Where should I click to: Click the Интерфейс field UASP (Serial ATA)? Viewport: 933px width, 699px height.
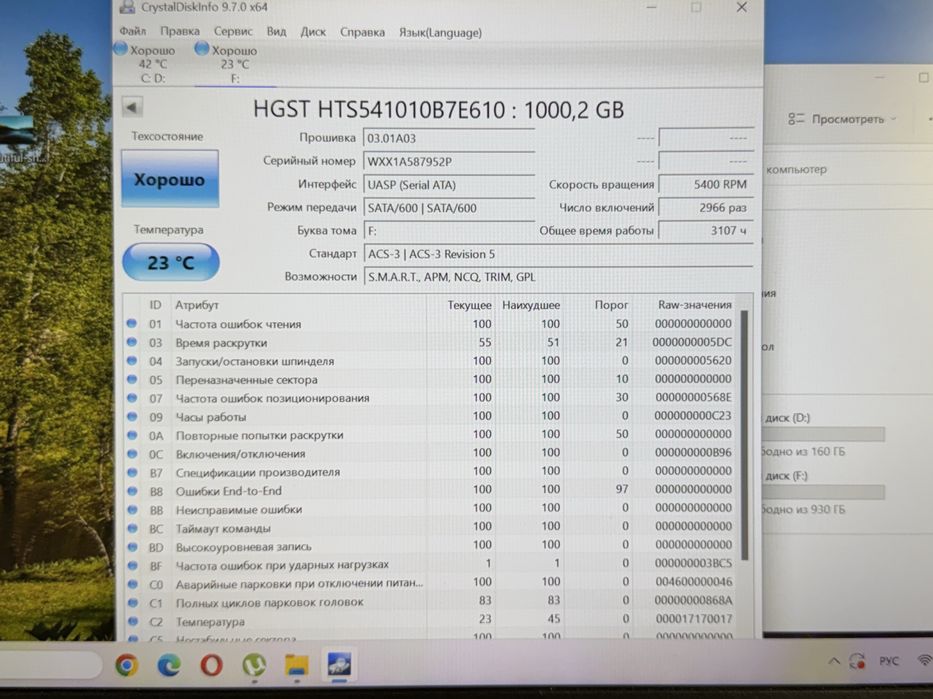pos(449,184)
